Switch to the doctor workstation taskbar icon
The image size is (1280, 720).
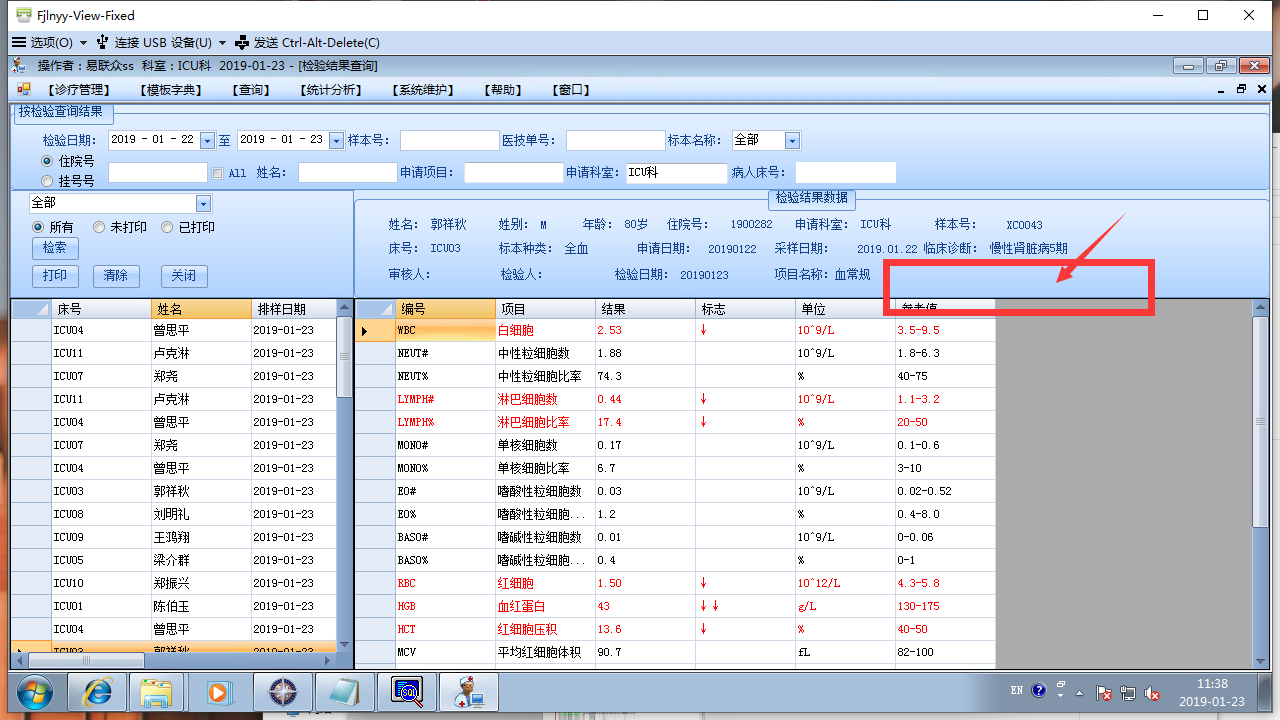468,692
